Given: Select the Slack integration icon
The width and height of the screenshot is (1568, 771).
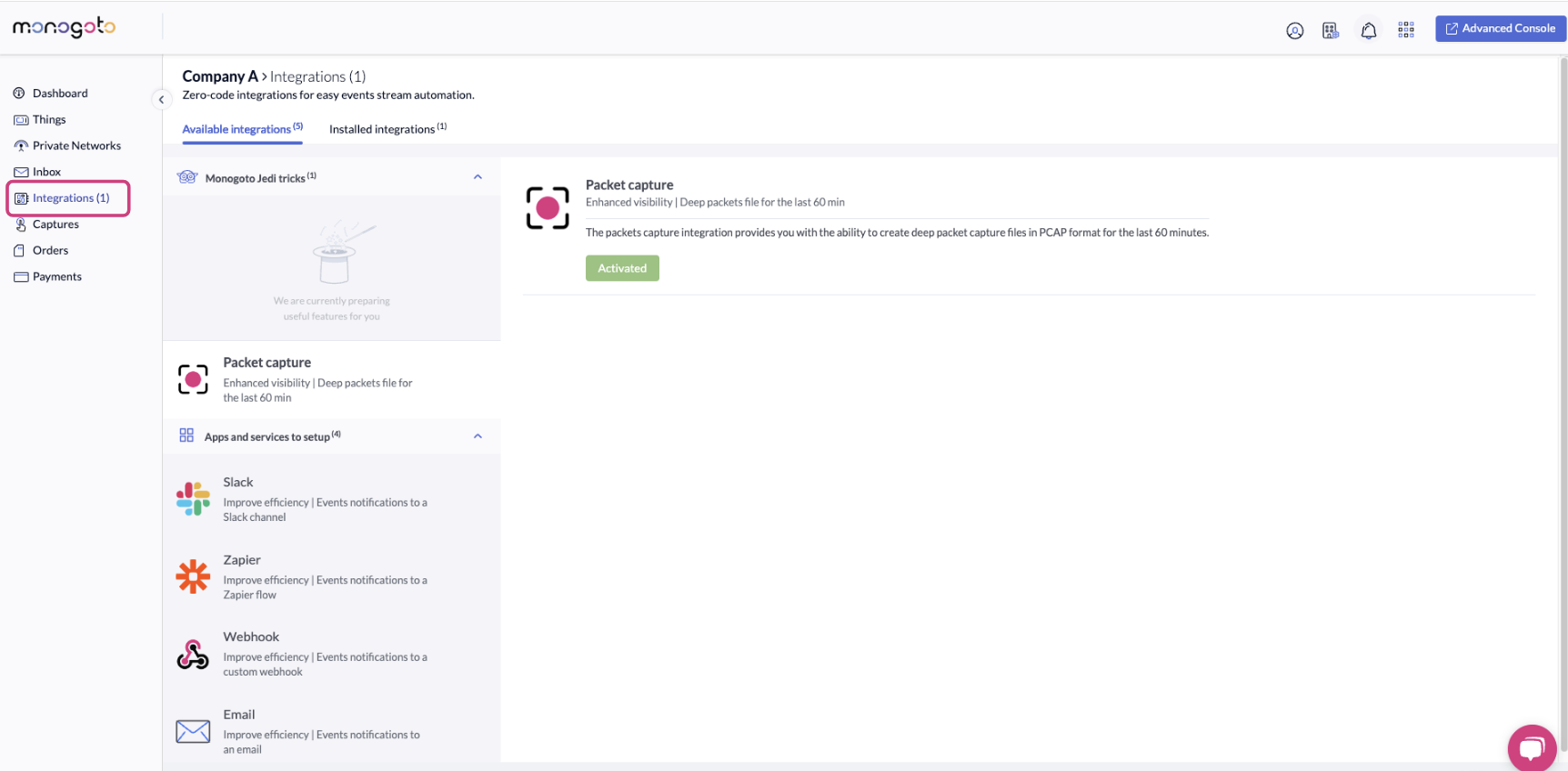Looking at the screenshot, I should [x=193, y=499].
